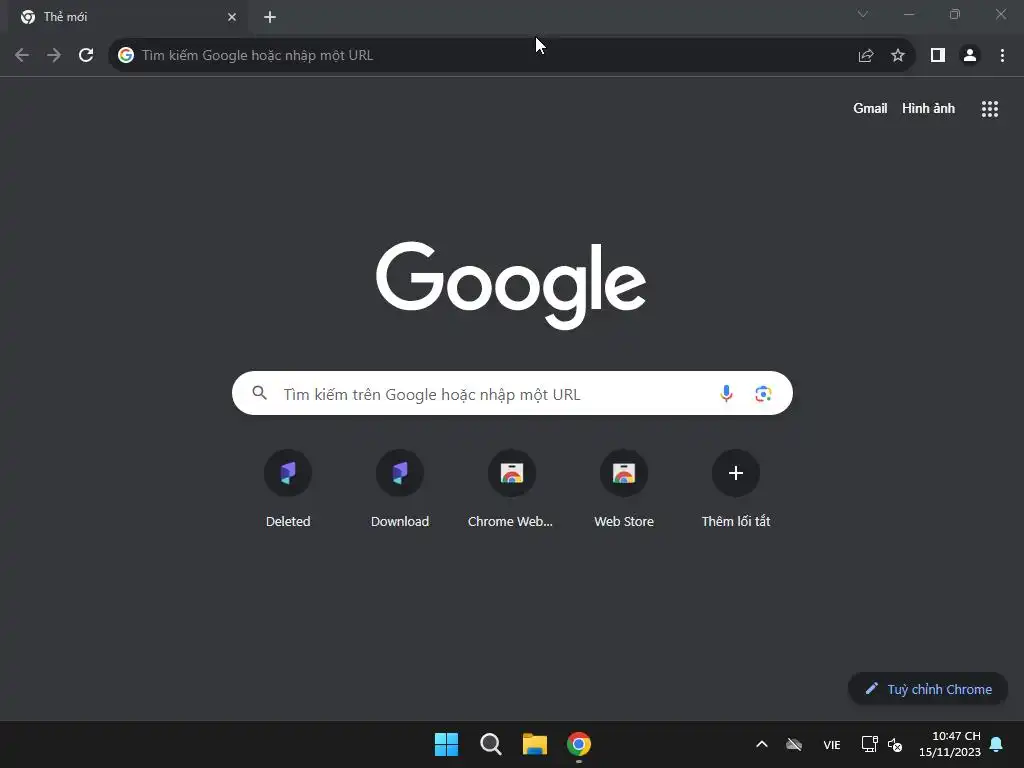
Task: Reload the current page
Action: click(86, 56)
